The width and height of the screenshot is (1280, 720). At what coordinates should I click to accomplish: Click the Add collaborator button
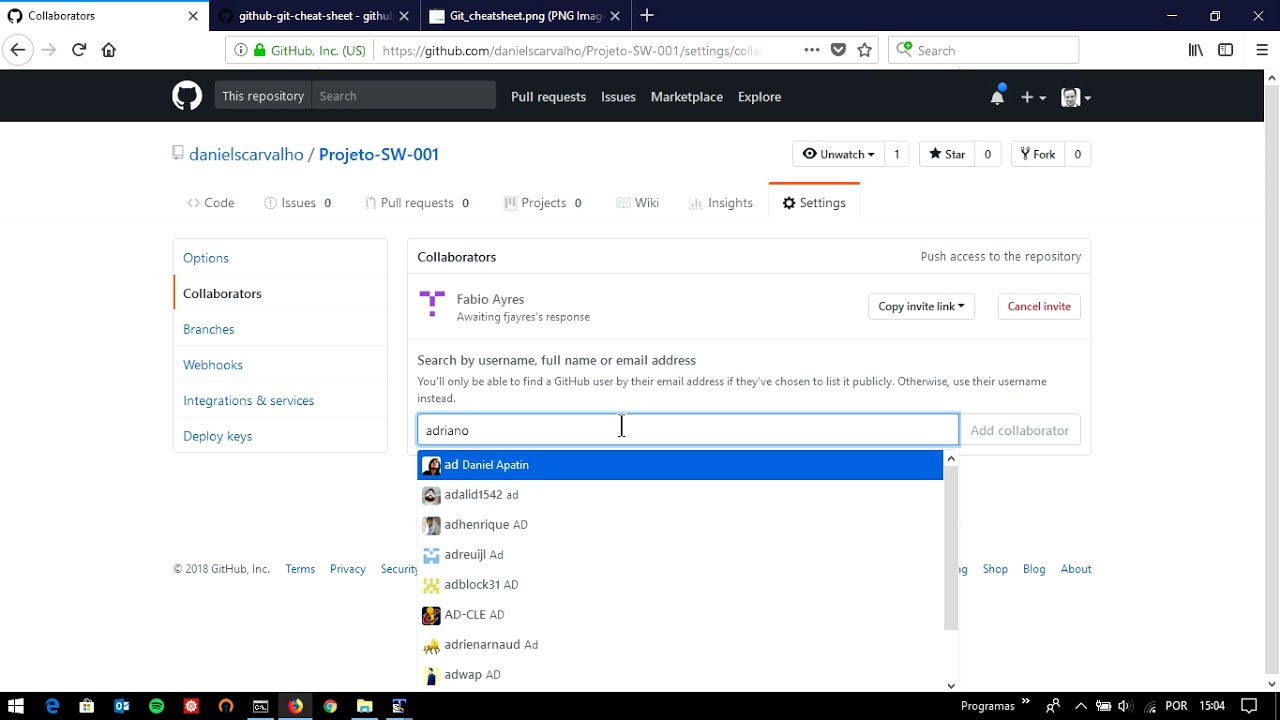(x=1019, y=430)
